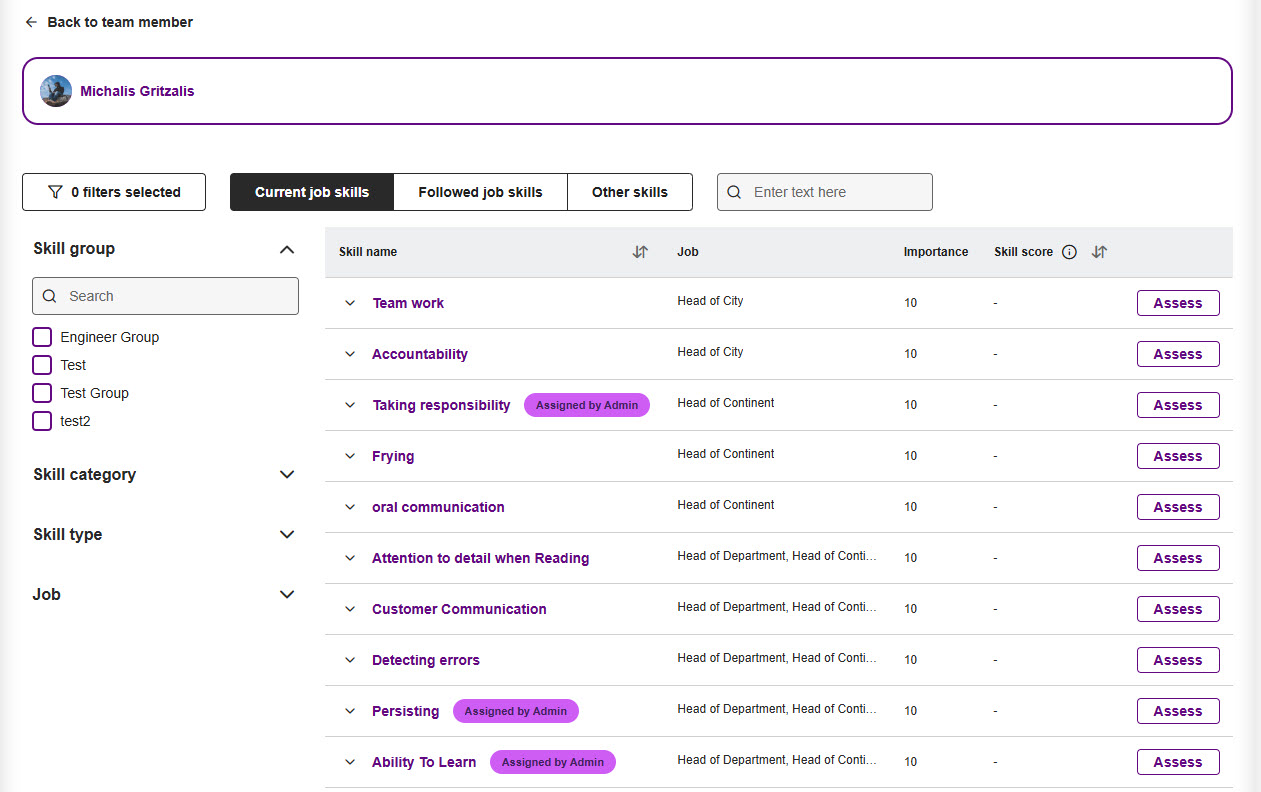Tick the Test Group checkbox

42,393
